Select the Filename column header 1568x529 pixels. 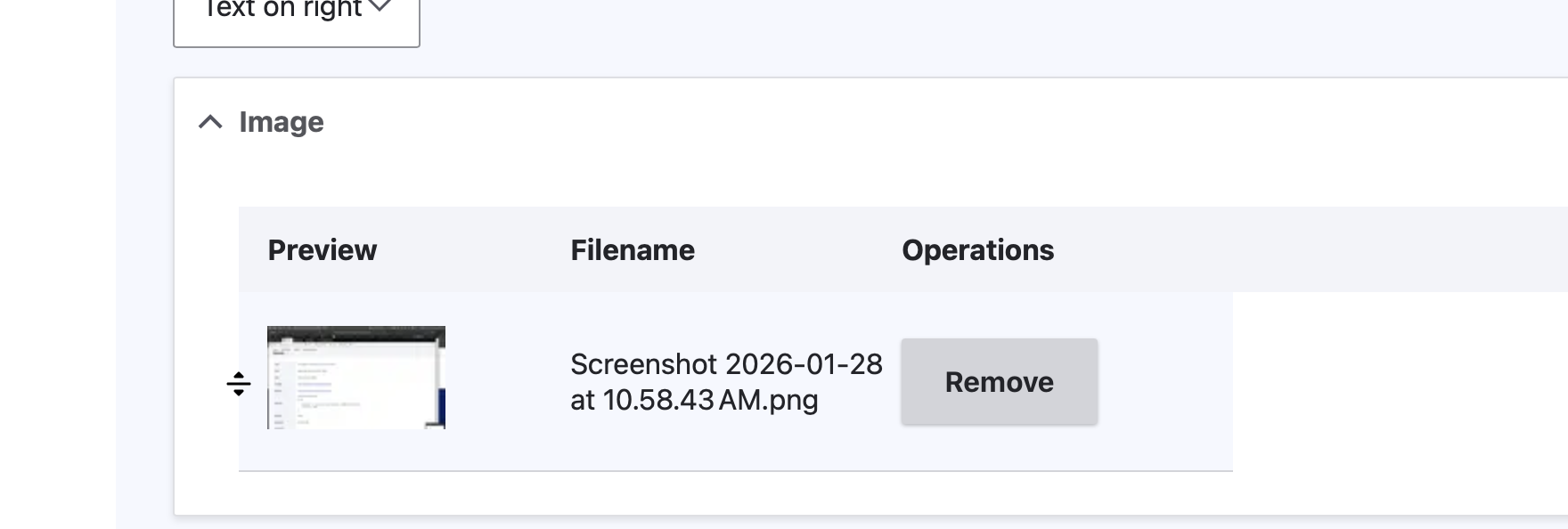click(632, 250)
